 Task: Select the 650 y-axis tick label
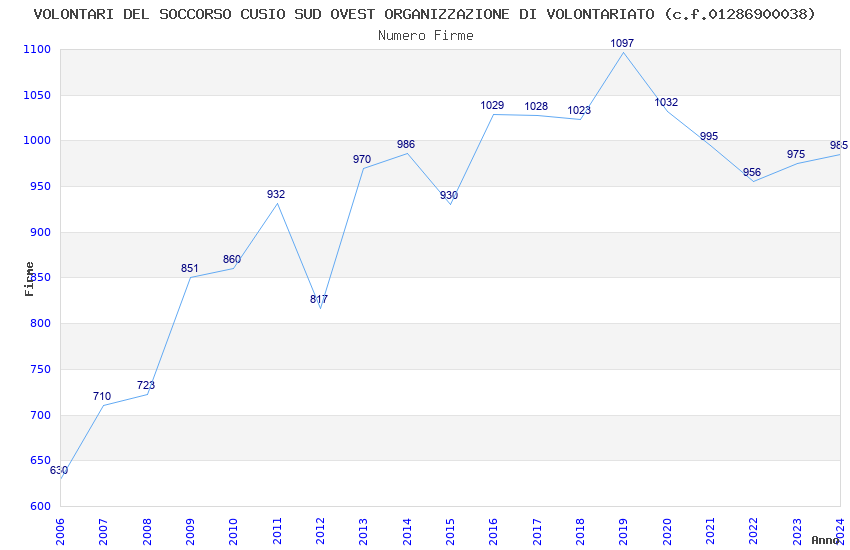(x=40, y=461)
